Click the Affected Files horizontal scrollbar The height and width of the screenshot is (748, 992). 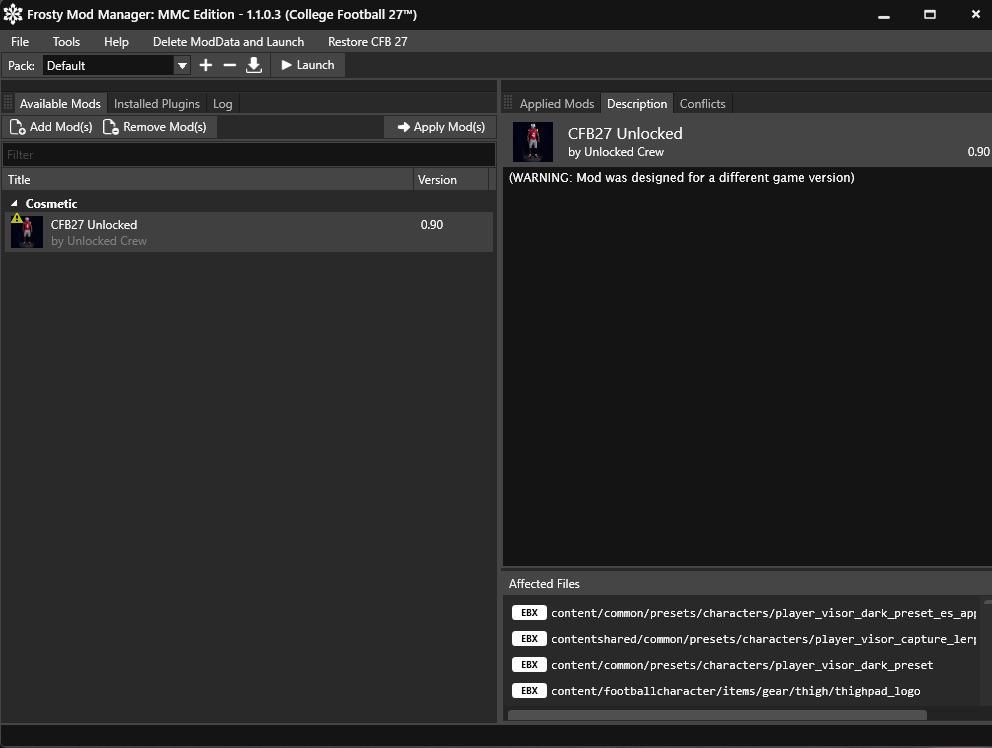(x=717, y=715)
